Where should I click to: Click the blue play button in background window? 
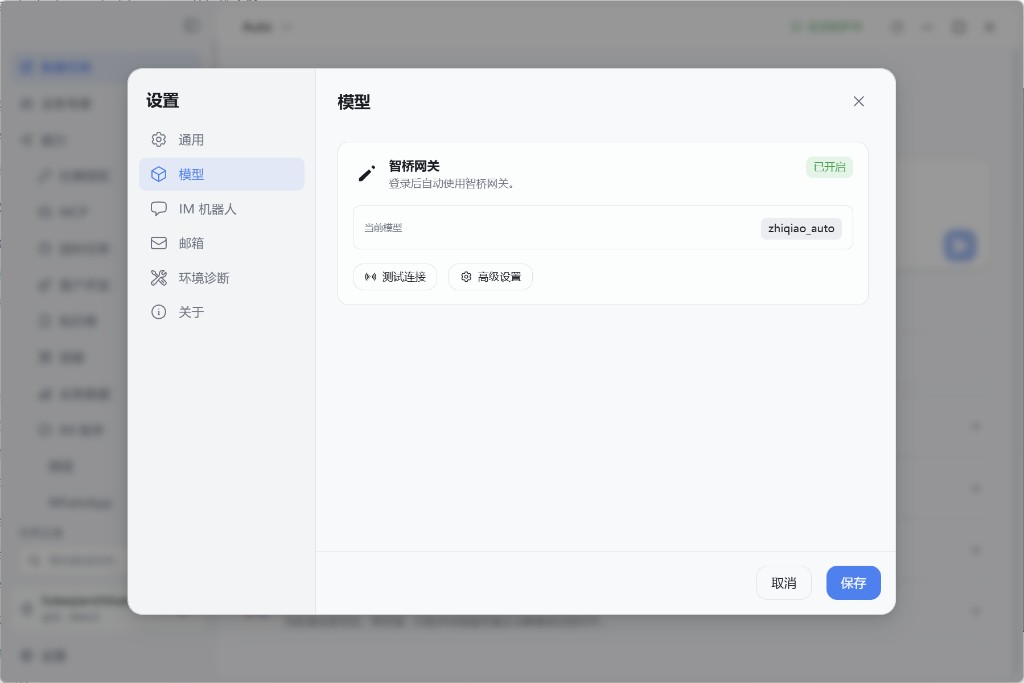[959, 246]
